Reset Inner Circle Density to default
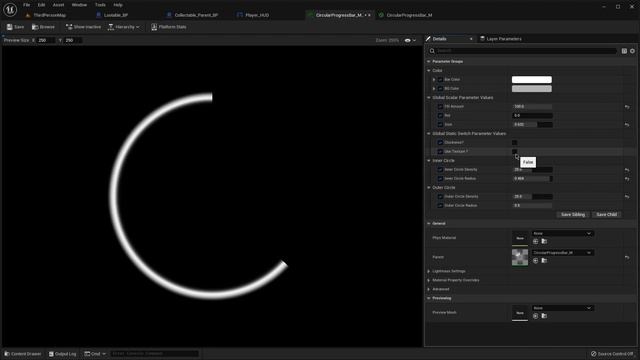Viewport: 640px width, 360px height. [627, 170]
